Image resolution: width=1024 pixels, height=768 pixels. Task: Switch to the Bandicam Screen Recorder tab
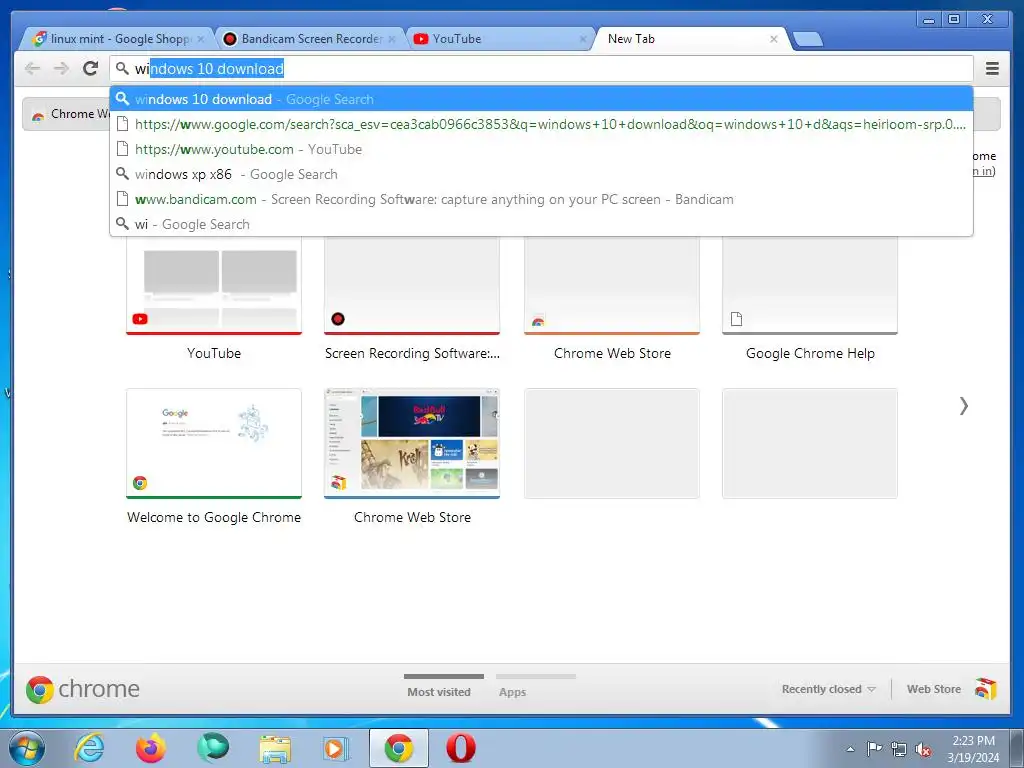[309, 39]
